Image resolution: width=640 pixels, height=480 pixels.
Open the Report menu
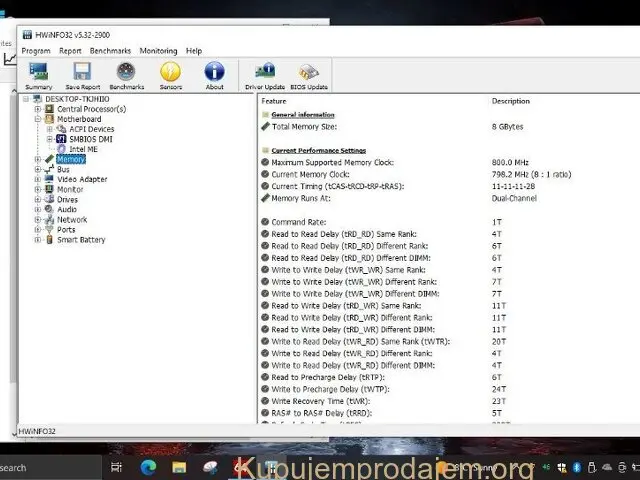[x=70, y=51]
